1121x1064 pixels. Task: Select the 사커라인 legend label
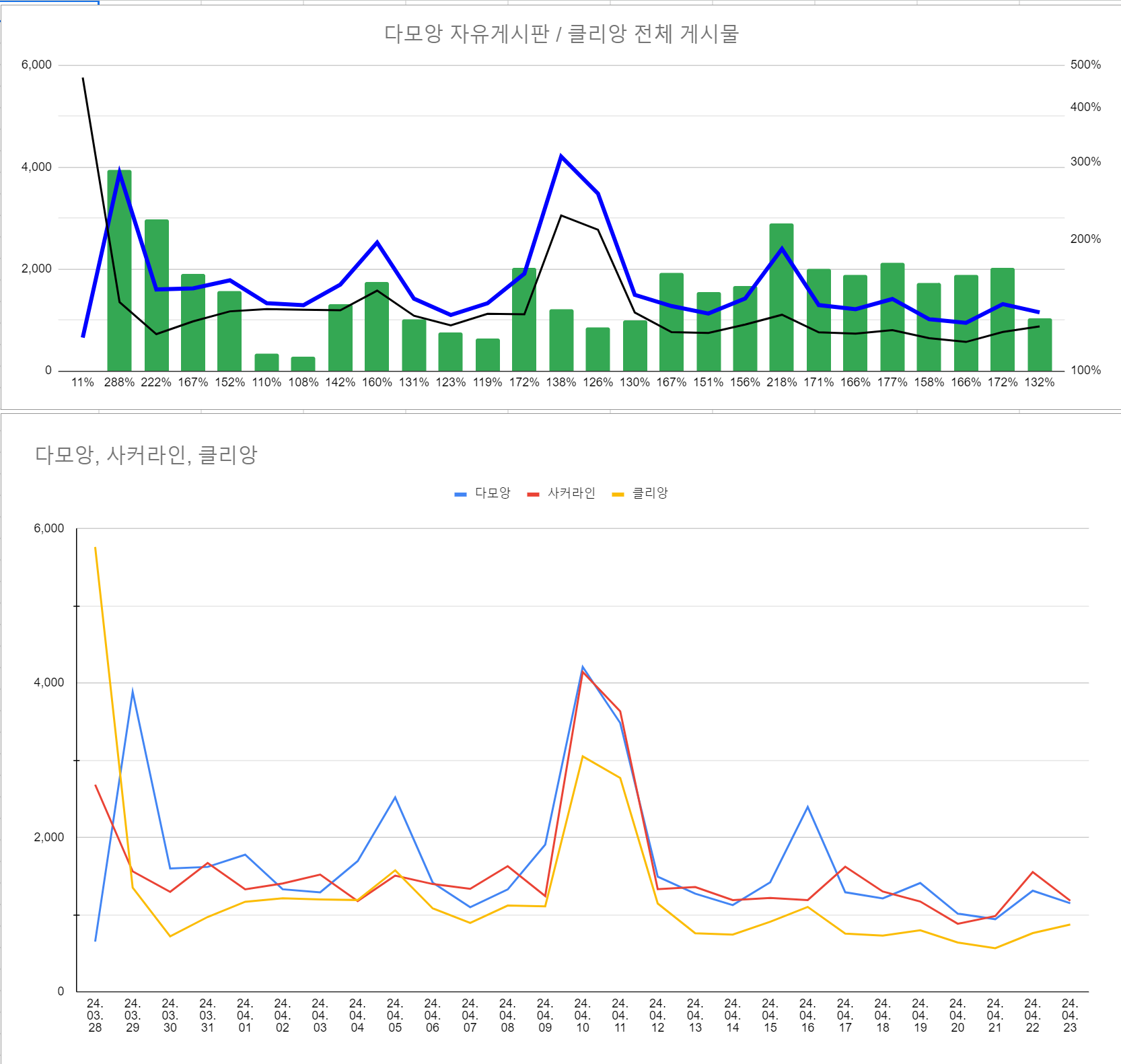[x=571, y=493]
